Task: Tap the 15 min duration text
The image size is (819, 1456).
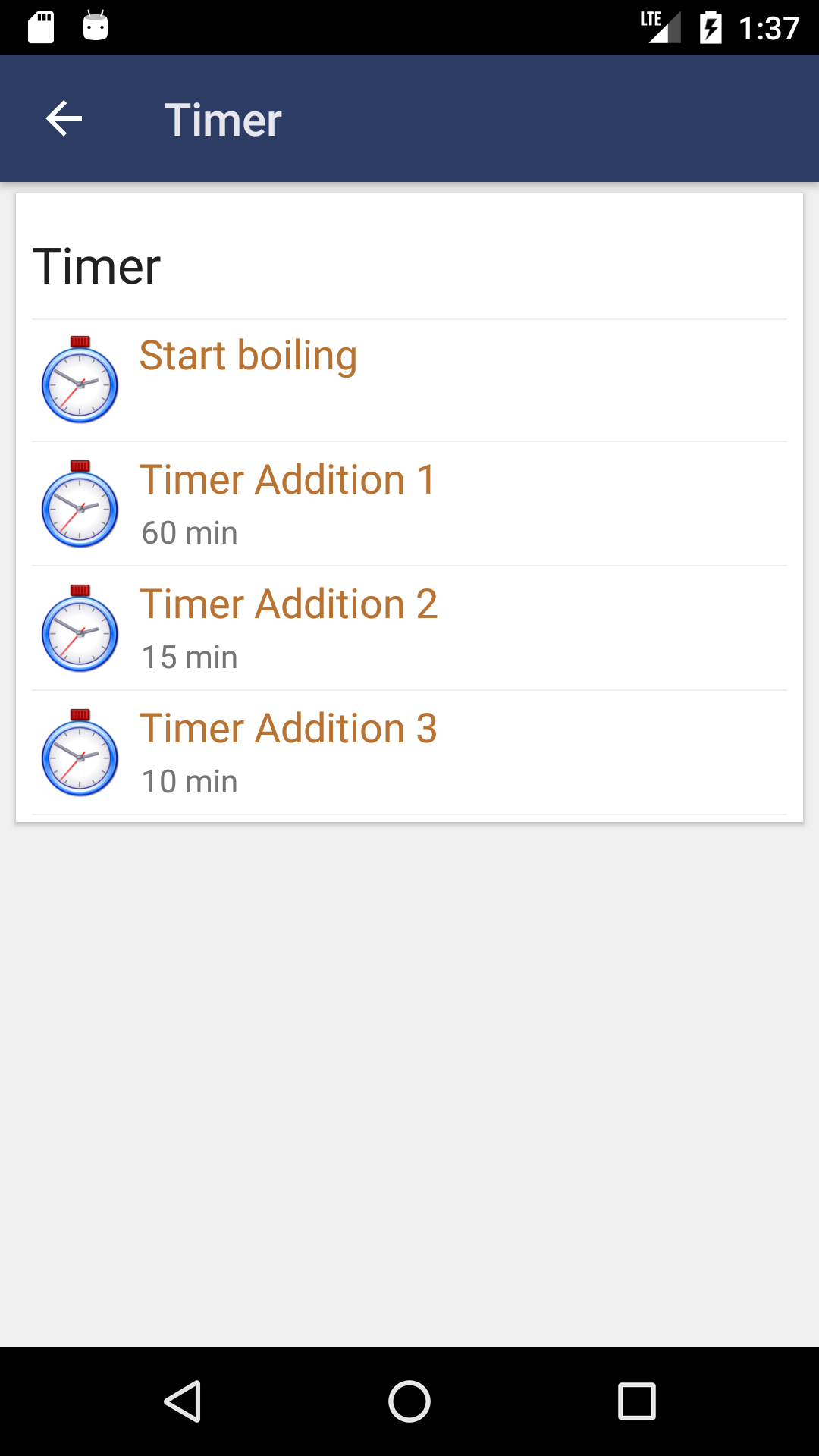Action: click(x=190, y=657)
